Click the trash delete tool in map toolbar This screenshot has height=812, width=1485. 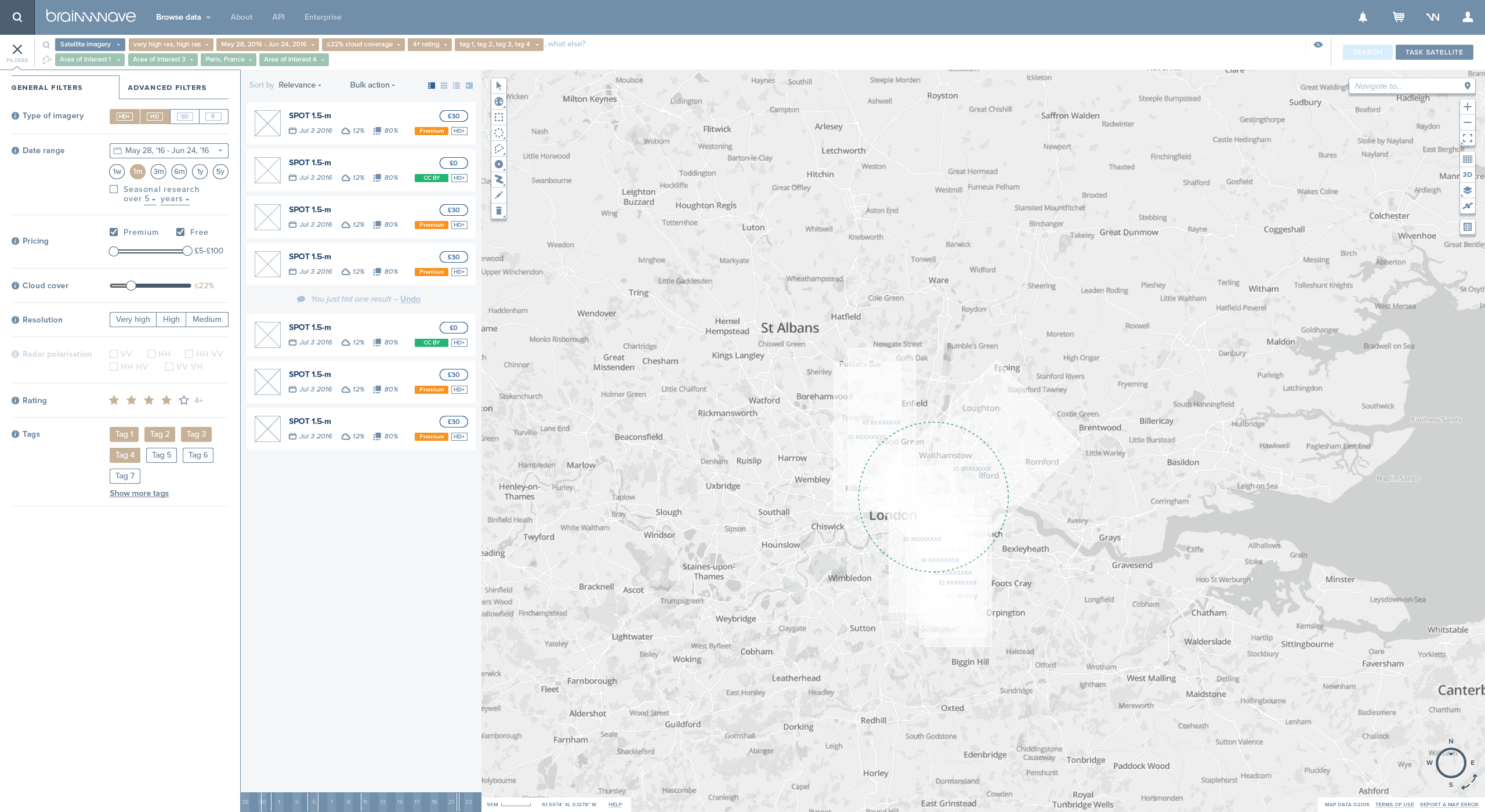click(498, 211)
